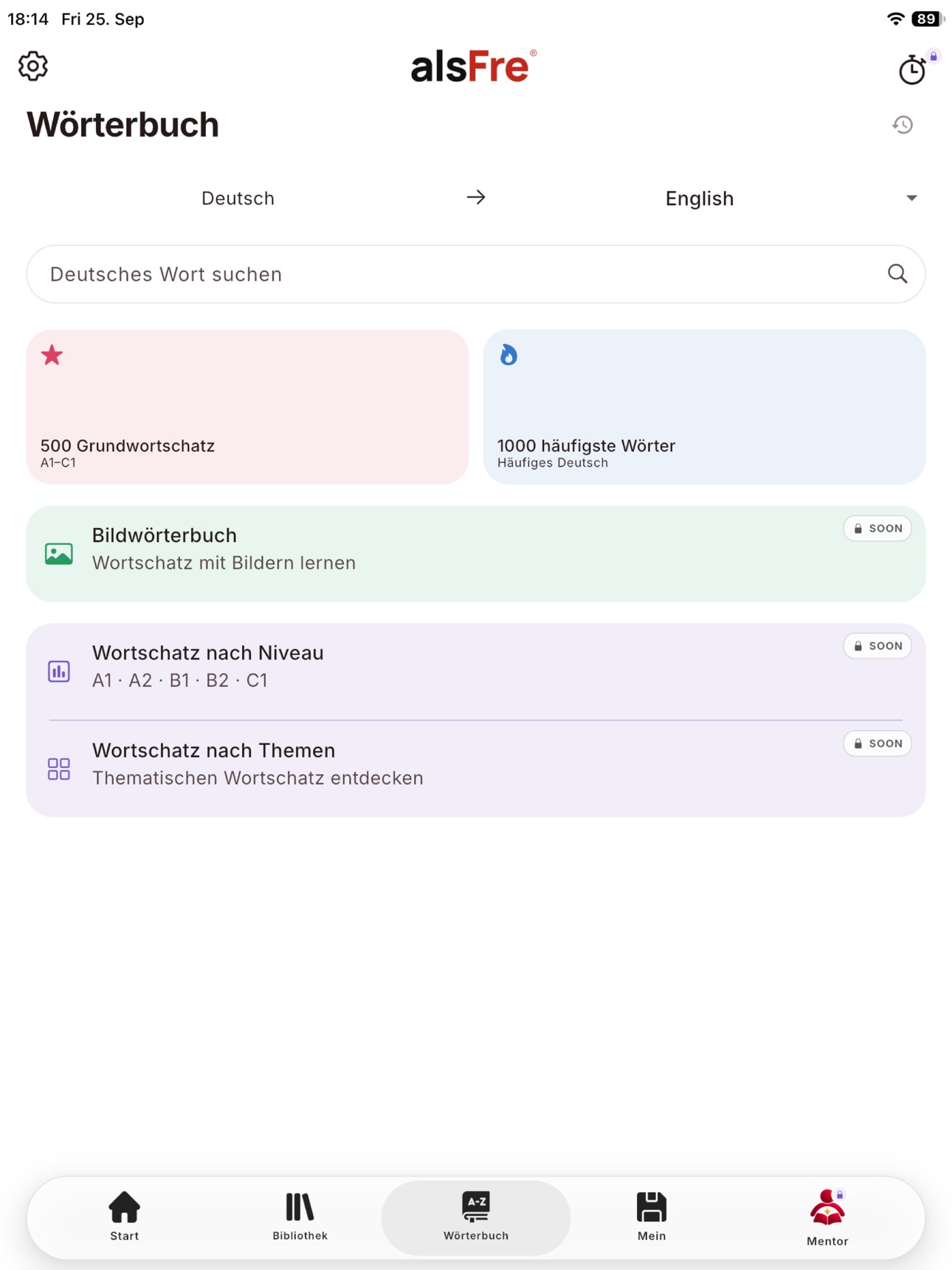
Task: Tap the bar chart level icon
Action: click(59, 671)
